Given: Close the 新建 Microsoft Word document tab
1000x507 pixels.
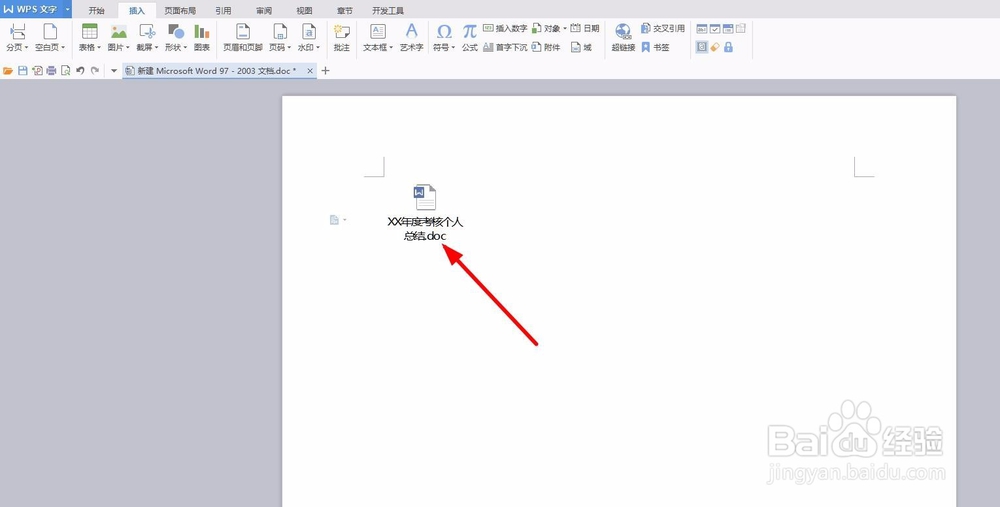Looking at the screenshot, I should tap(310, 71).
